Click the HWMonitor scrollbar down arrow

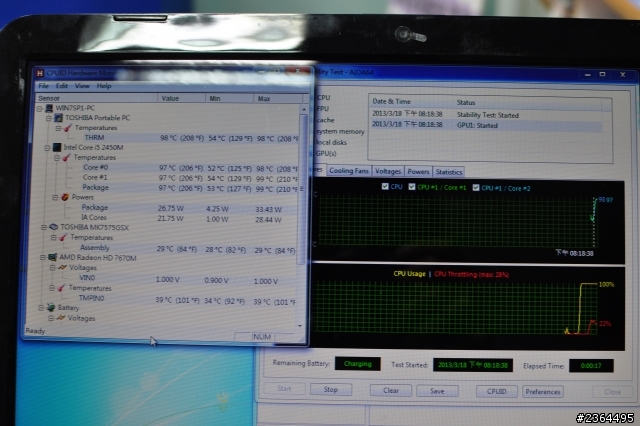300,326
